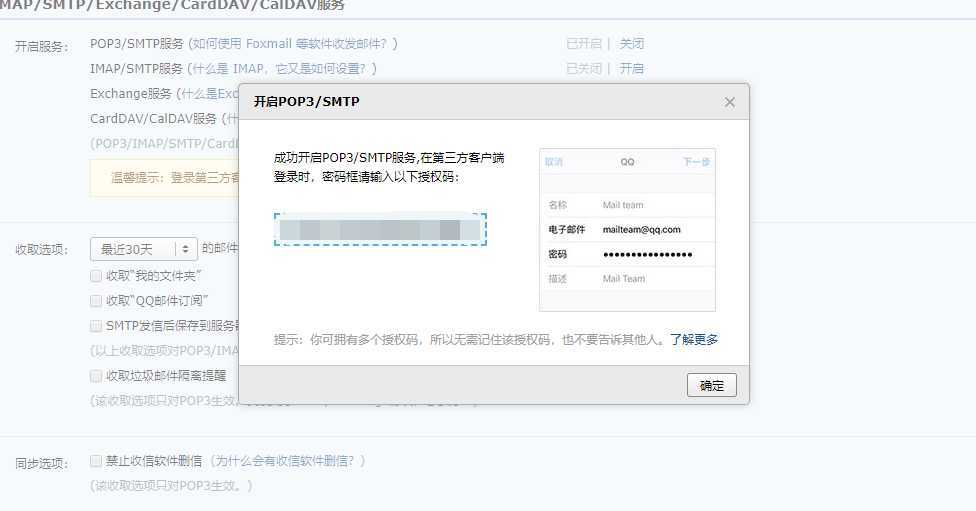Toggle 收取垃圾邮件隔离提醒 checkbox
976x511 pixels.
[96, 375]
